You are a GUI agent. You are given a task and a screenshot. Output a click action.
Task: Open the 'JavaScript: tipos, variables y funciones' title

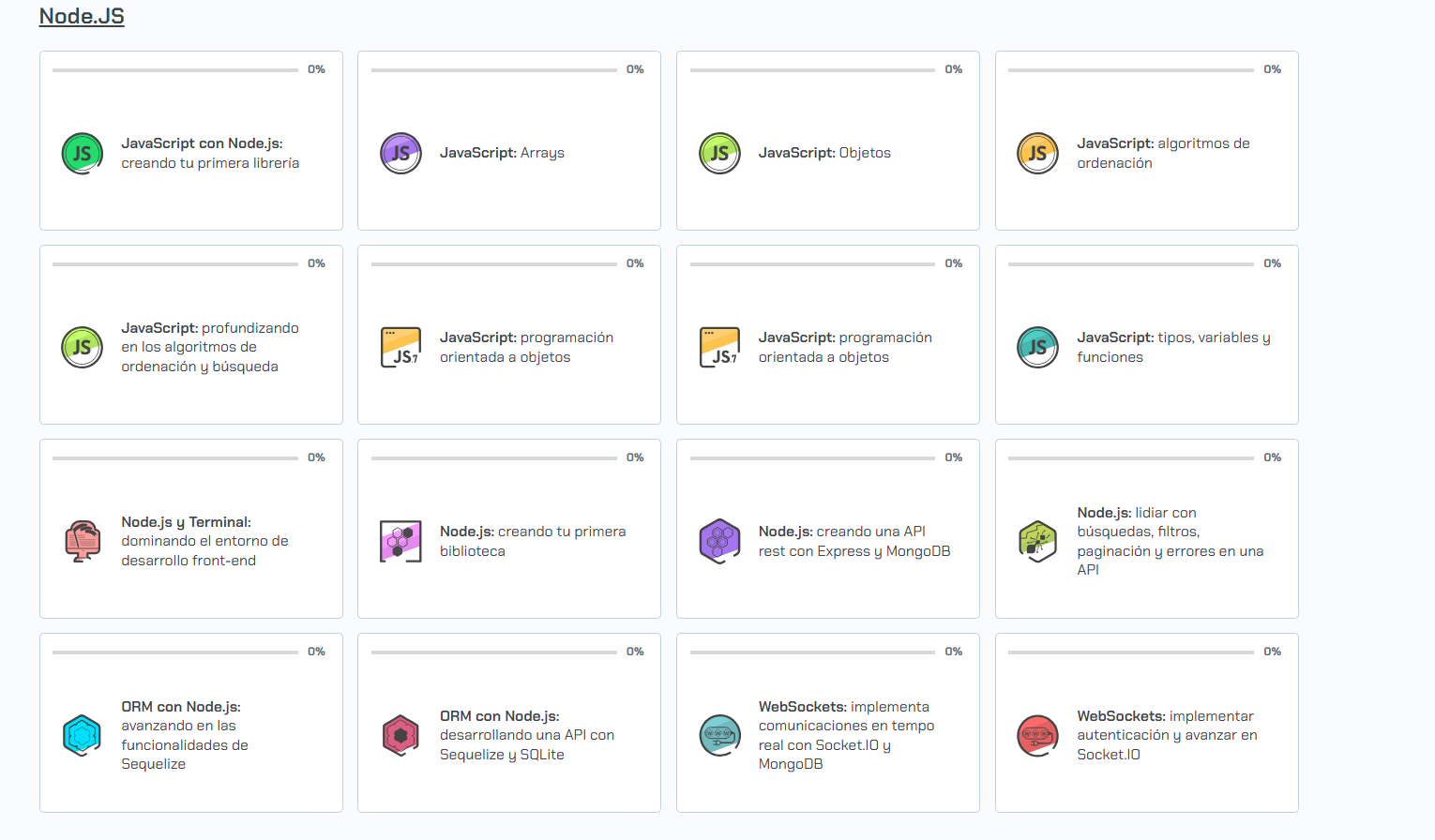pyautogui.click(x=1173, y=347)
